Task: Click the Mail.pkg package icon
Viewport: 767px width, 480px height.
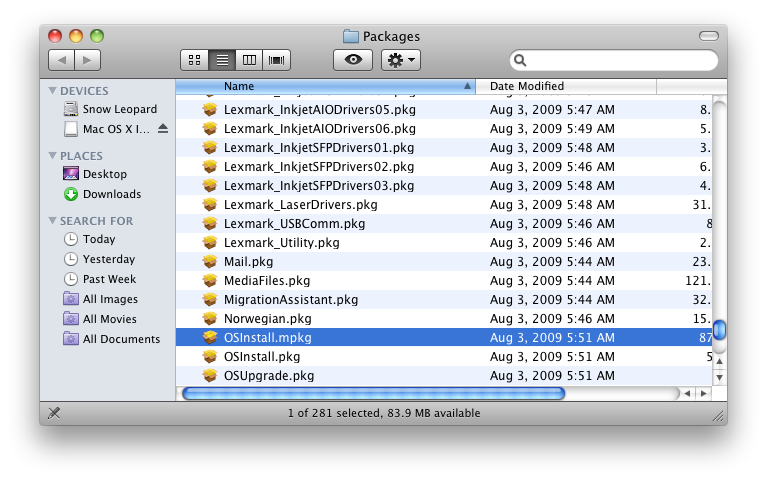Action: point(210,262)
